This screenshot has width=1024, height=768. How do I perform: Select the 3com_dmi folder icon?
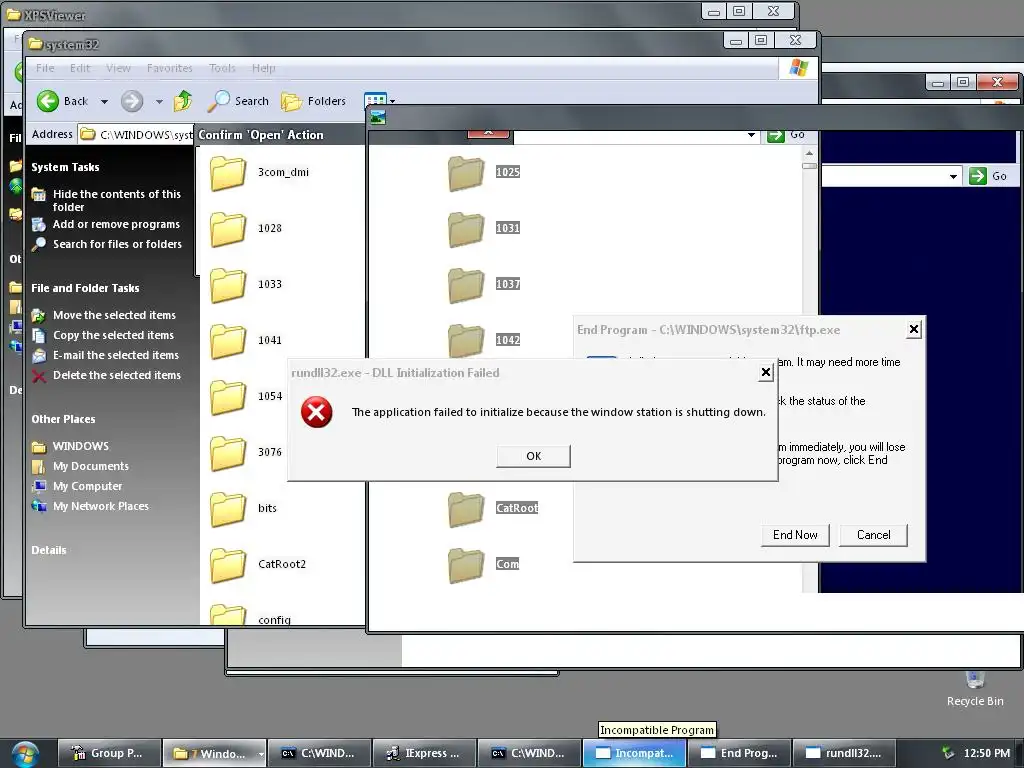(228, 173)
